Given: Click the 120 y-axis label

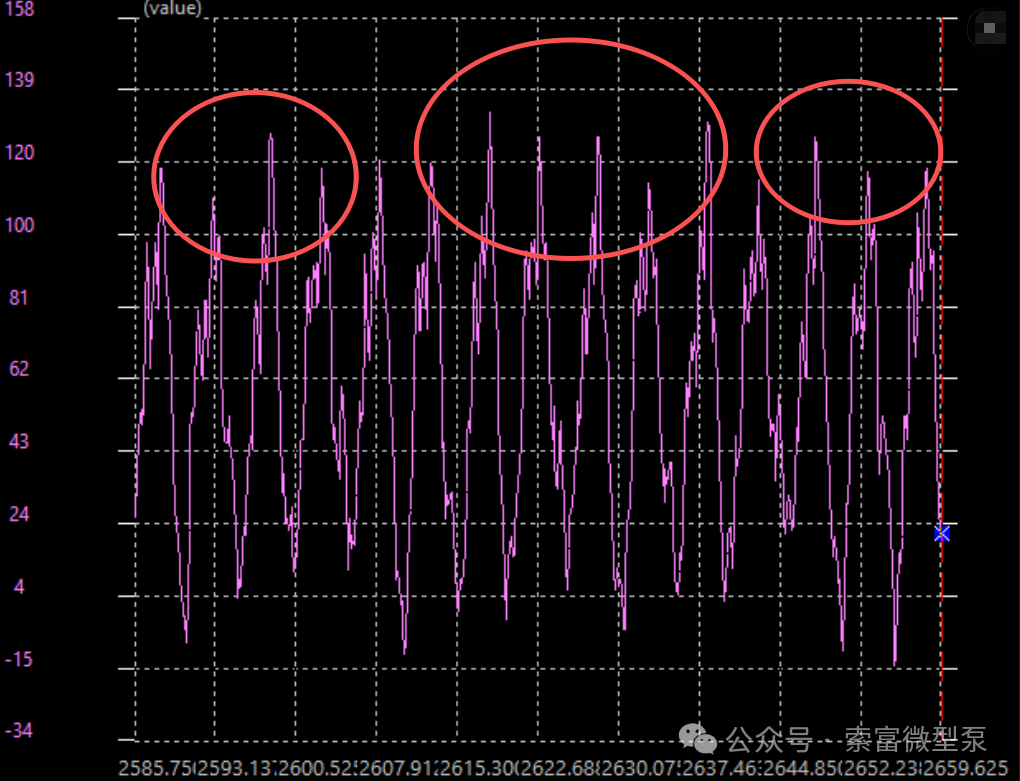Looking at the screenshot, I should 19,153.
